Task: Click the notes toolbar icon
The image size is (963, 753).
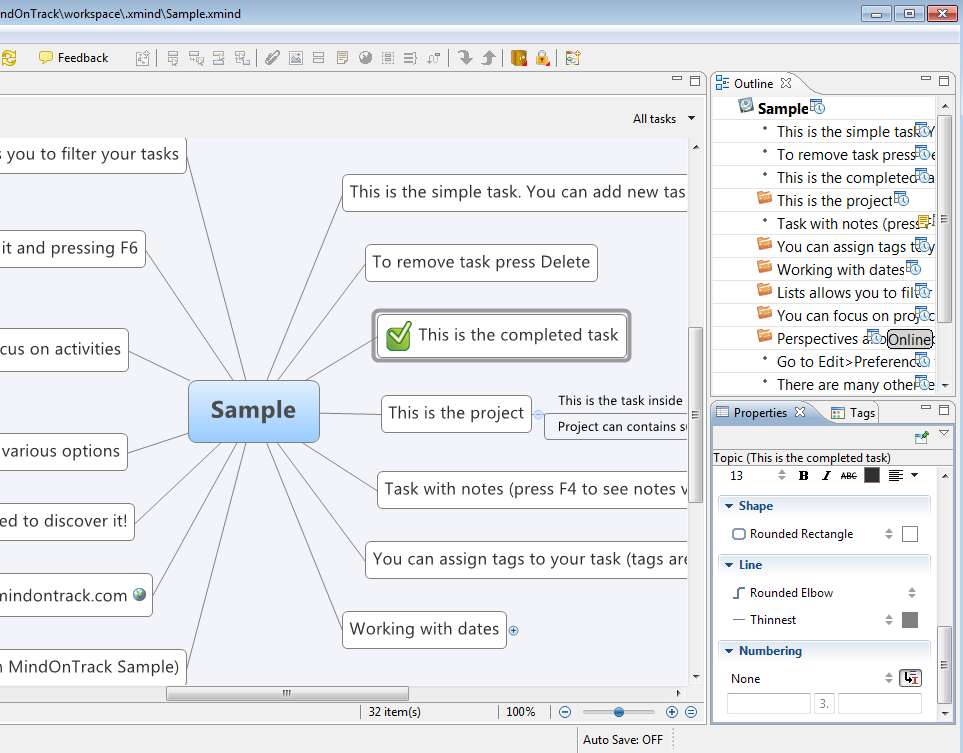Action: pyautogui.click(x=342, y=58)
